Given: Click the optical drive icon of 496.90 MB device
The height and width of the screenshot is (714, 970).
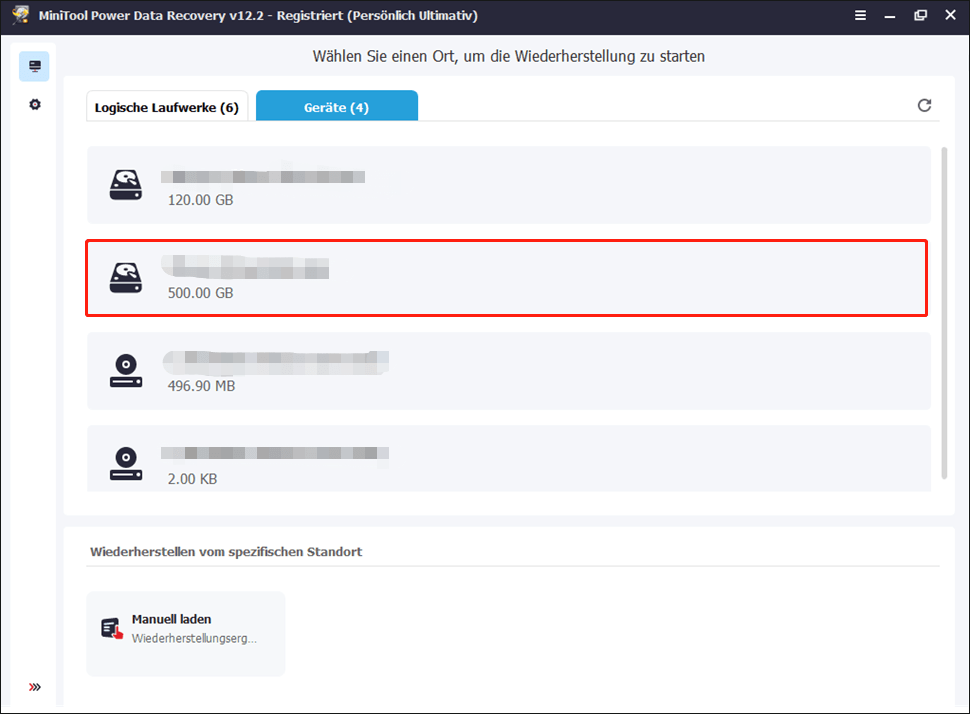Looking at the screenshot, I should 126,371.
